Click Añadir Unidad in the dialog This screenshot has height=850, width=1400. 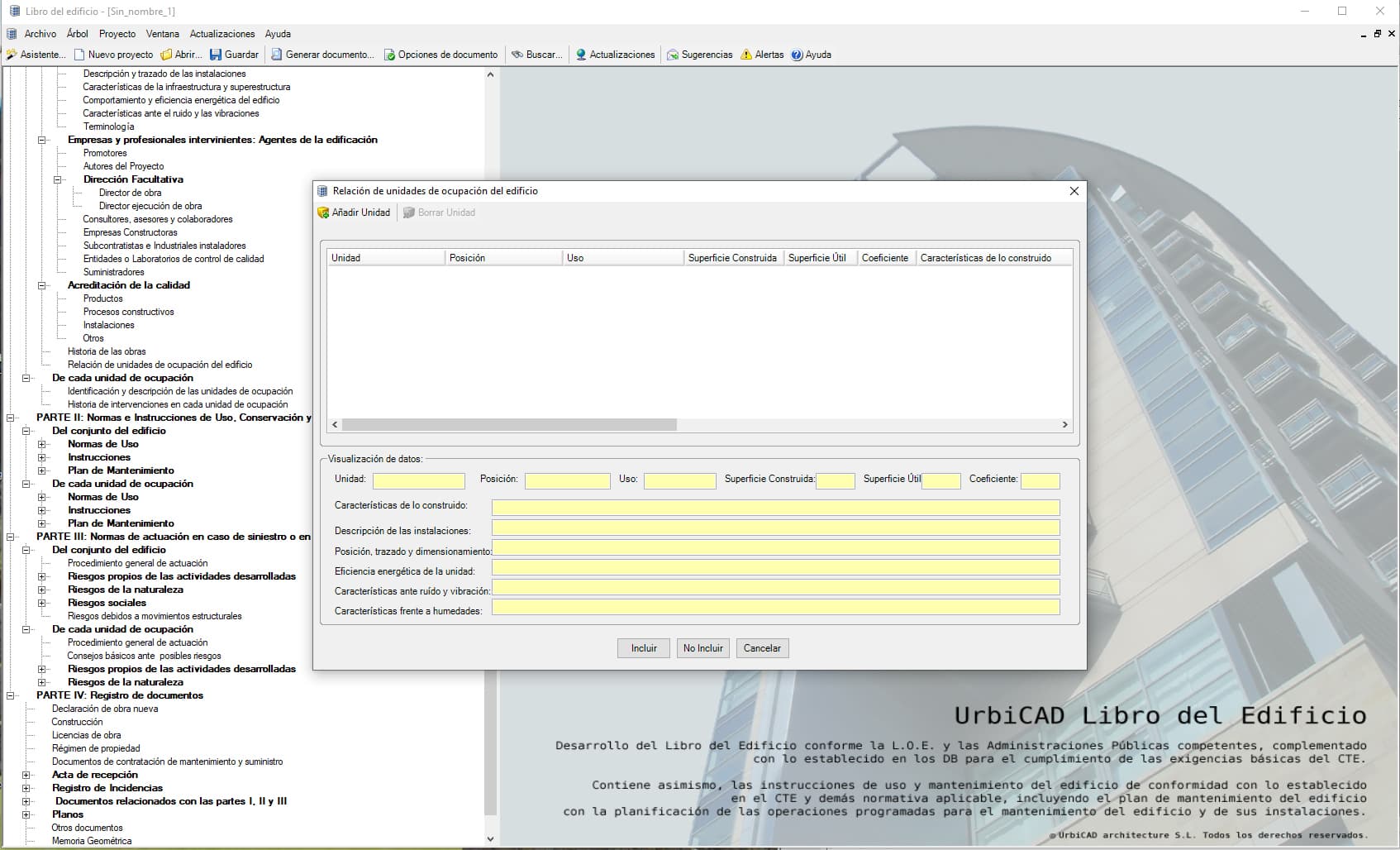(x=354, y=212)
